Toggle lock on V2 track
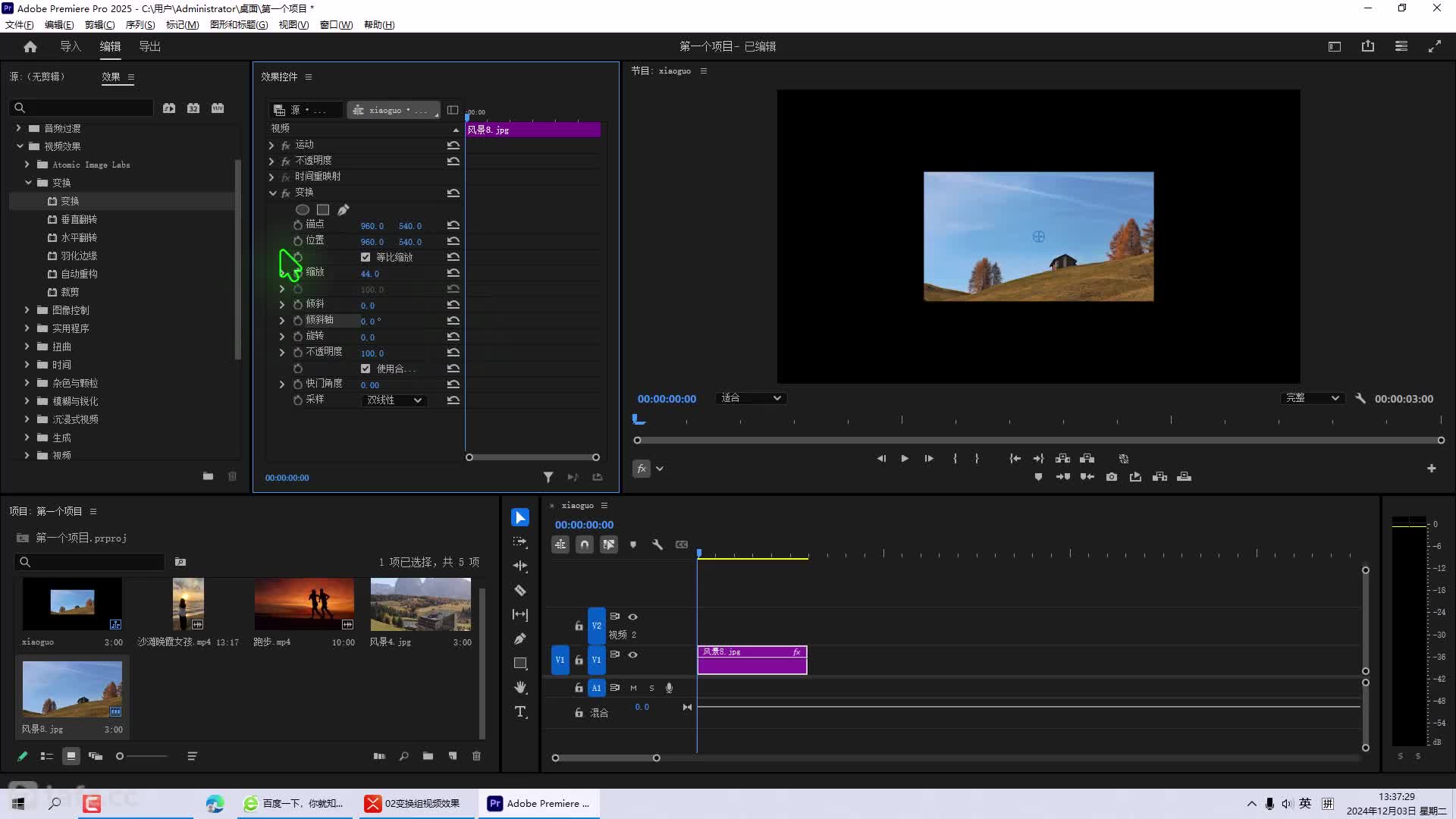 tap(579, 626)
